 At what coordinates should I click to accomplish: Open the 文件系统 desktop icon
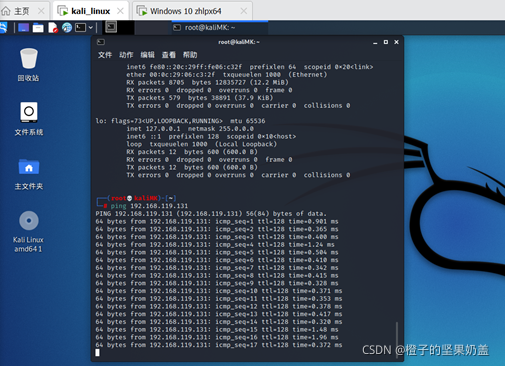(29, 119)
